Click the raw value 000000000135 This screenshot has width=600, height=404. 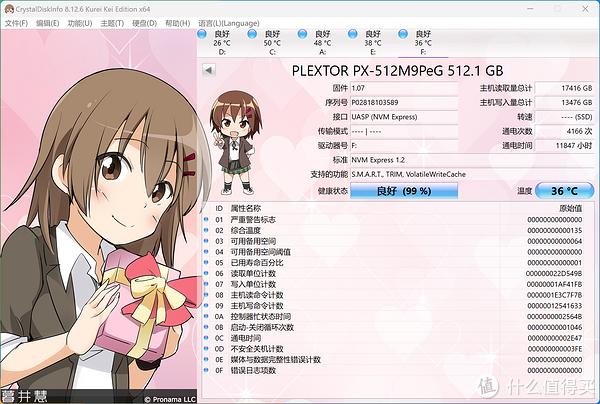554,230
